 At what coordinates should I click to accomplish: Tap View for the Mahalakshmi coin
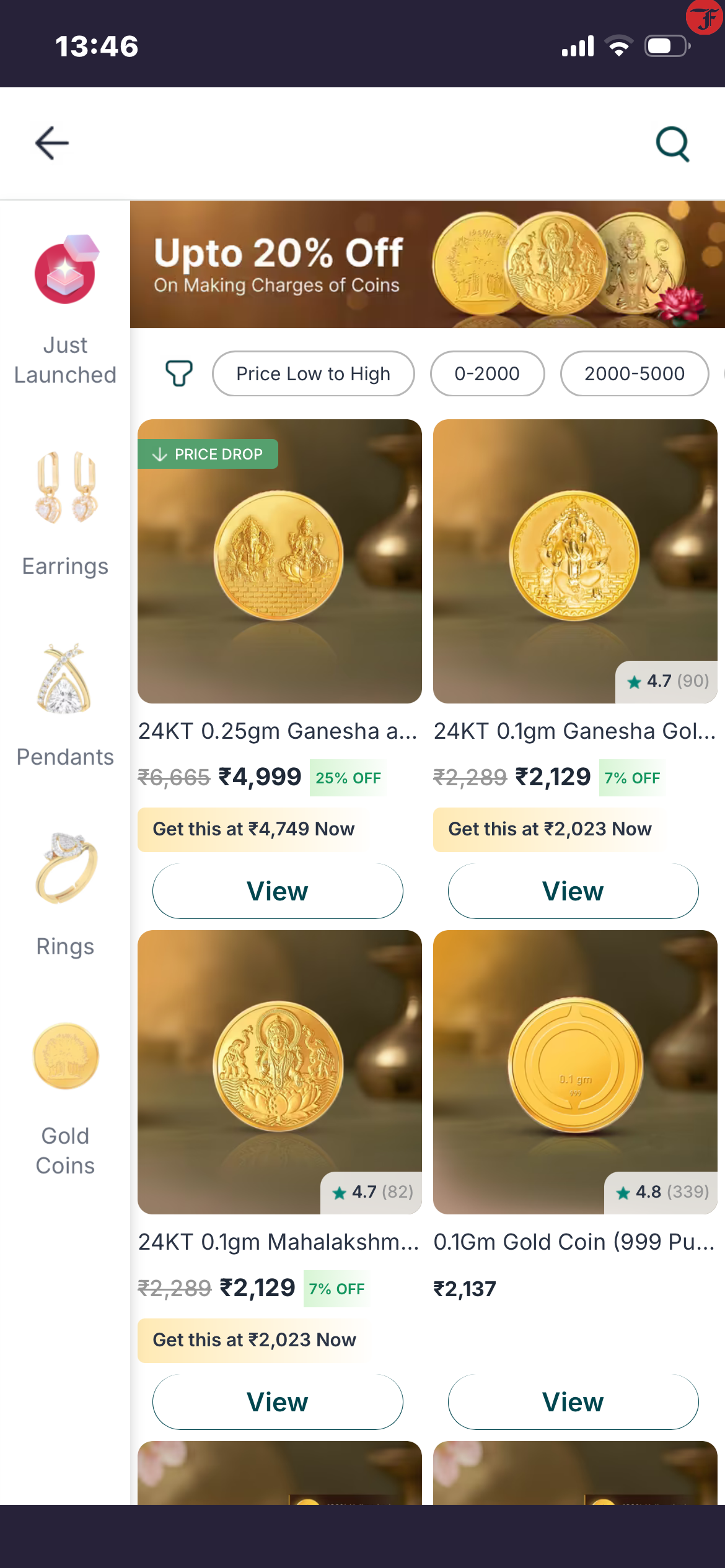tap(278, 1402)
